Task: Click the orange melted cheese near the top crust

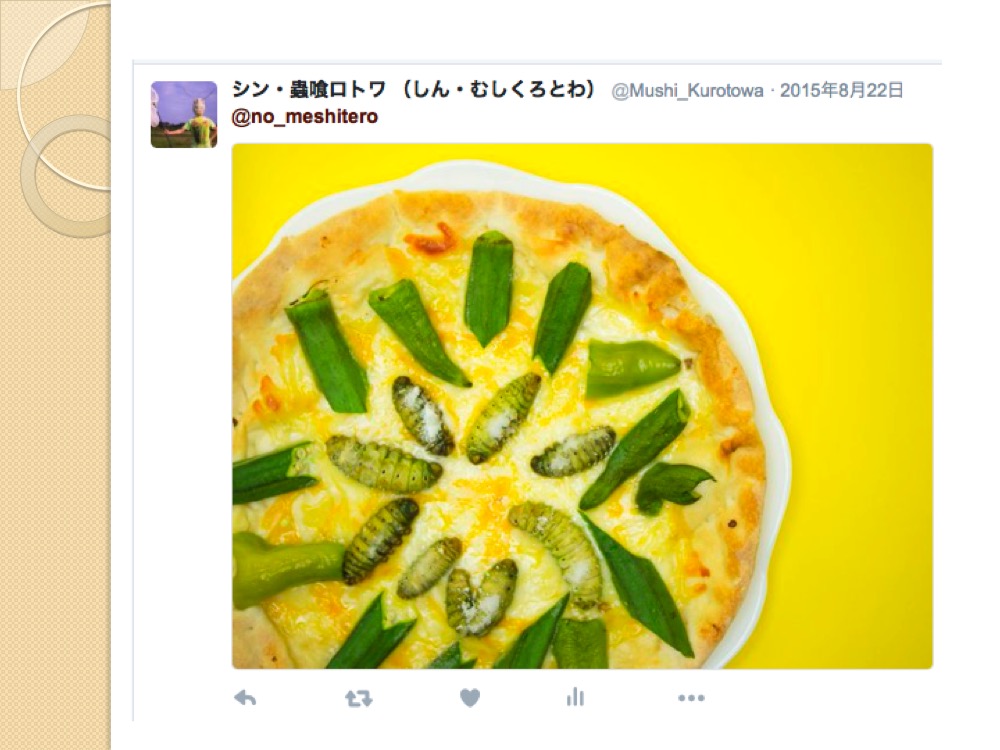Action: 434,237
